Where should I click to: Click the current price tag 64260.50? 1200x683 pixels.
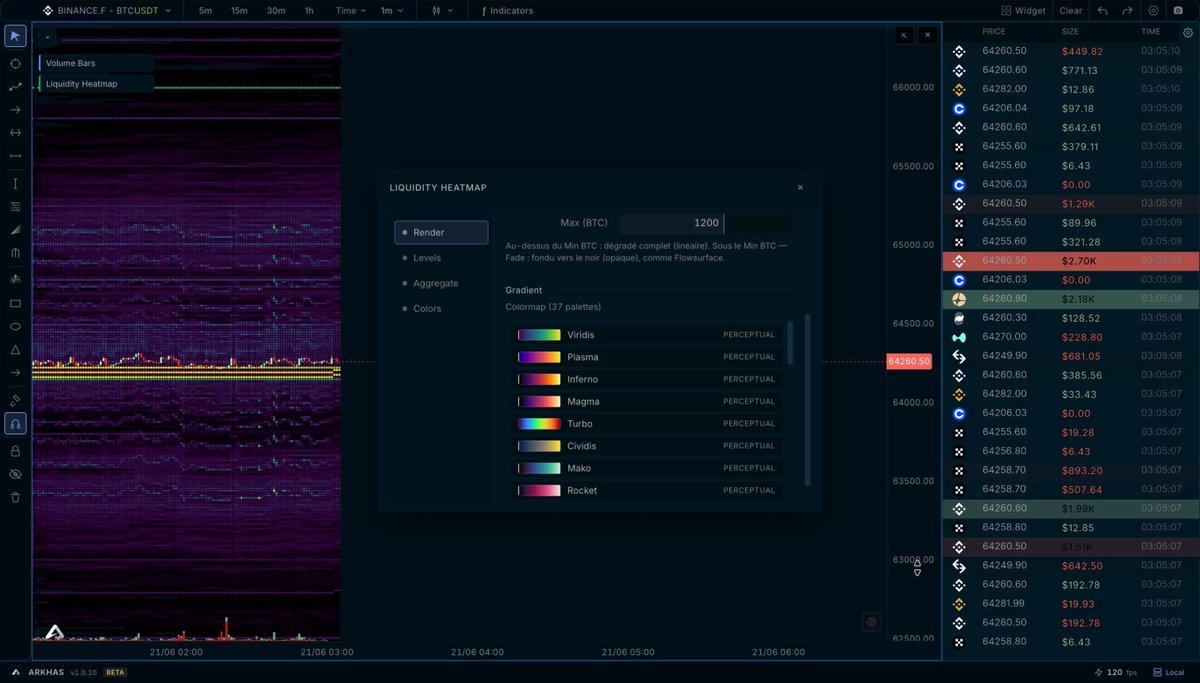click(x=909, y=361)
